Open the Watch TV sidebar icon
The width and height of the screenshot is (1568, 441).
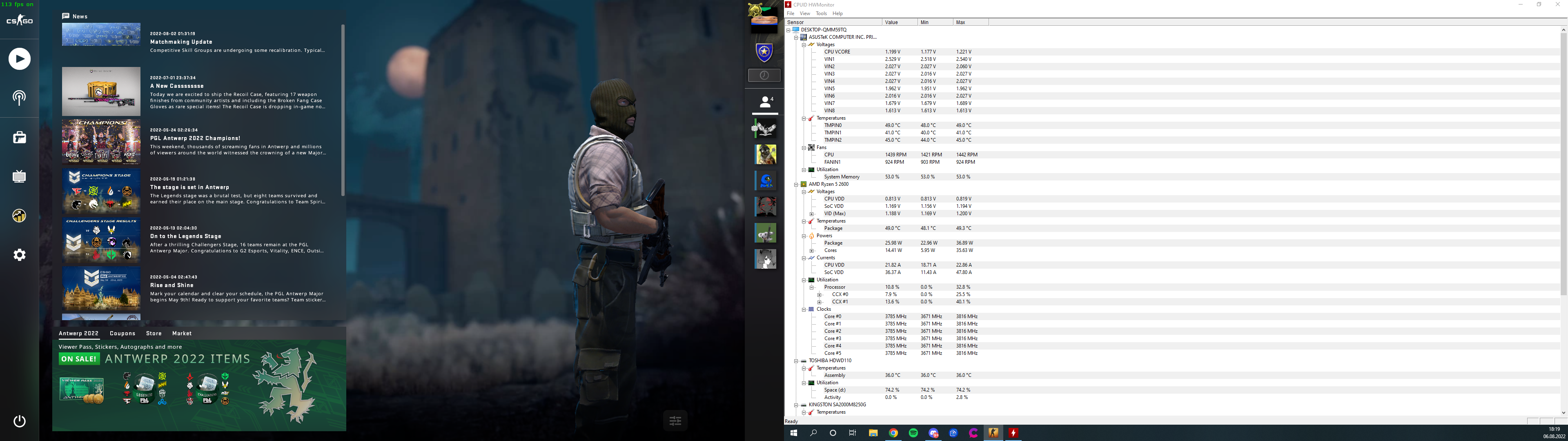20,177
